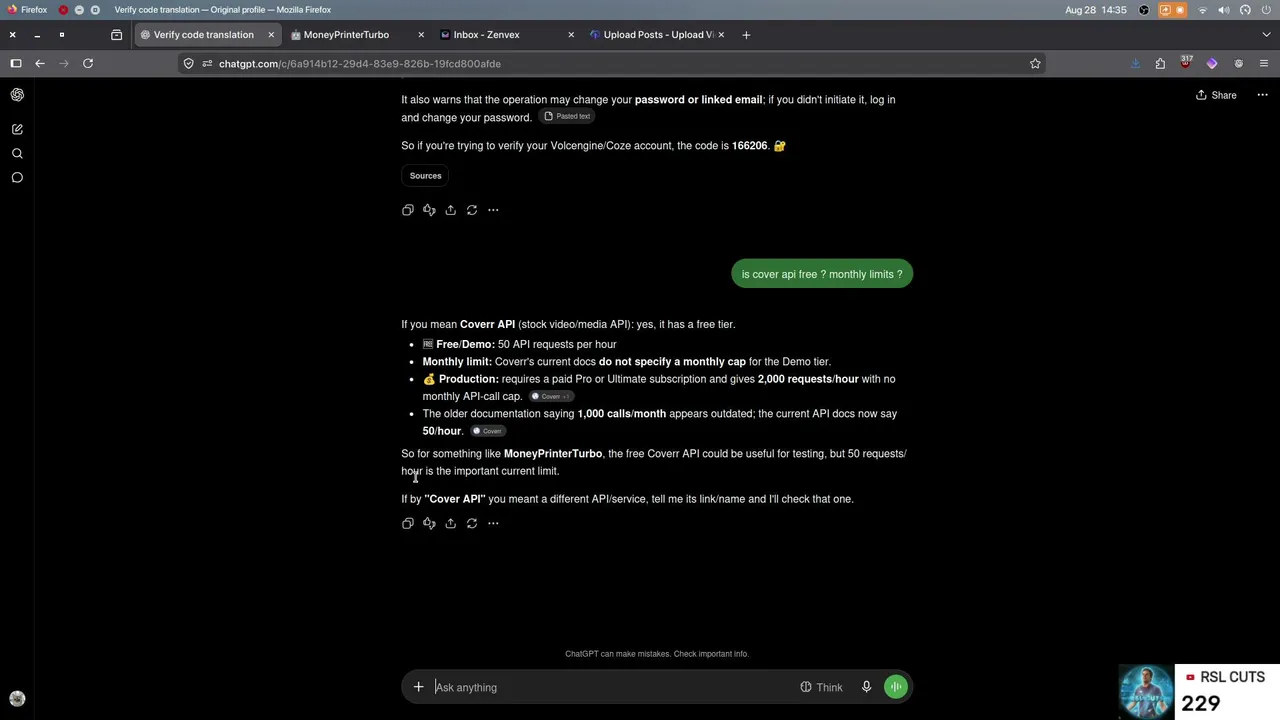Open the Wi-Fi network indicator

1203,10
